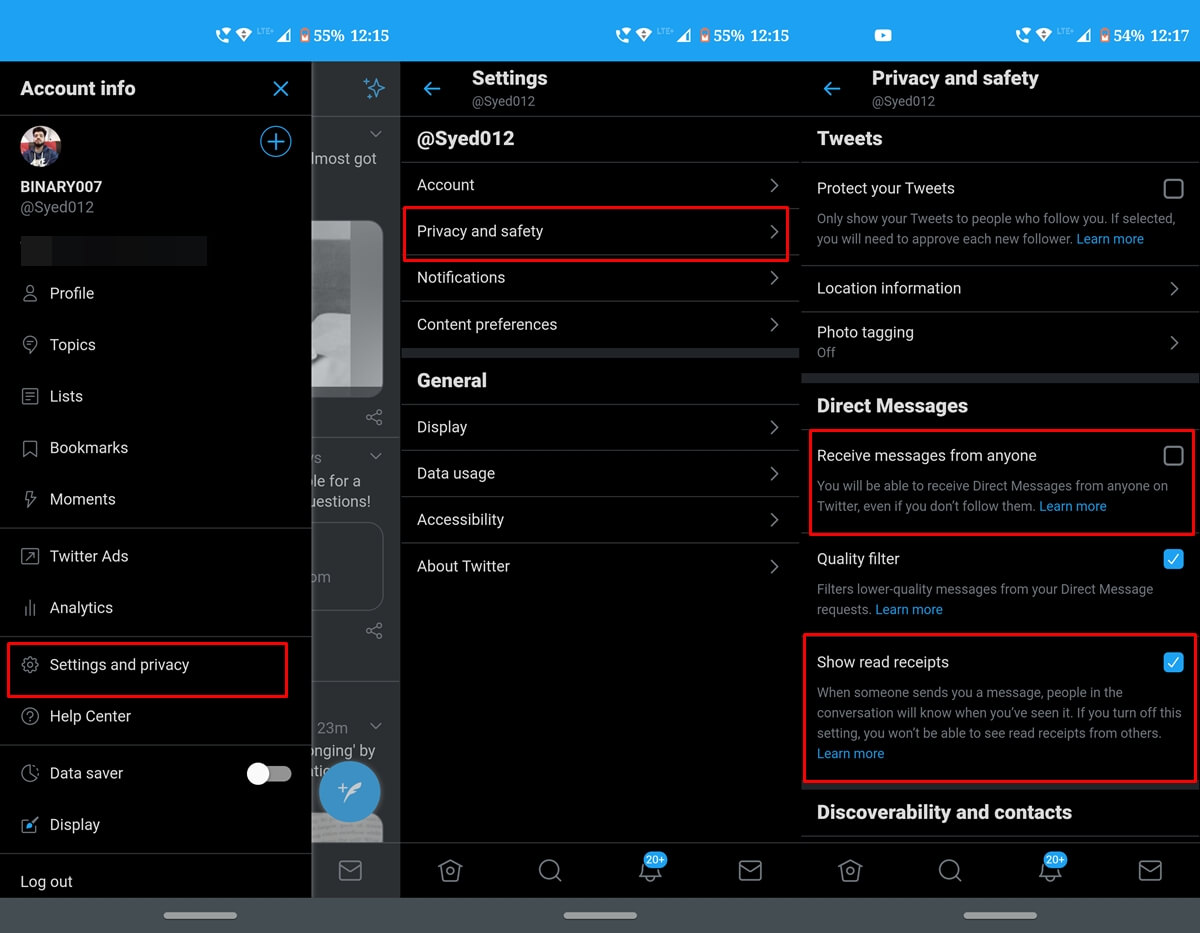Tap the add account plus icon
The image size is (1200, 933).
pyautogui.click(x=276, y=142)
